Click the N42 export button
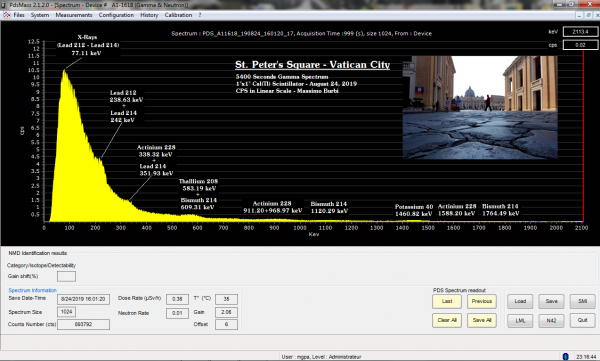Screen dimensions: 600x361 (x=551, y=320)
